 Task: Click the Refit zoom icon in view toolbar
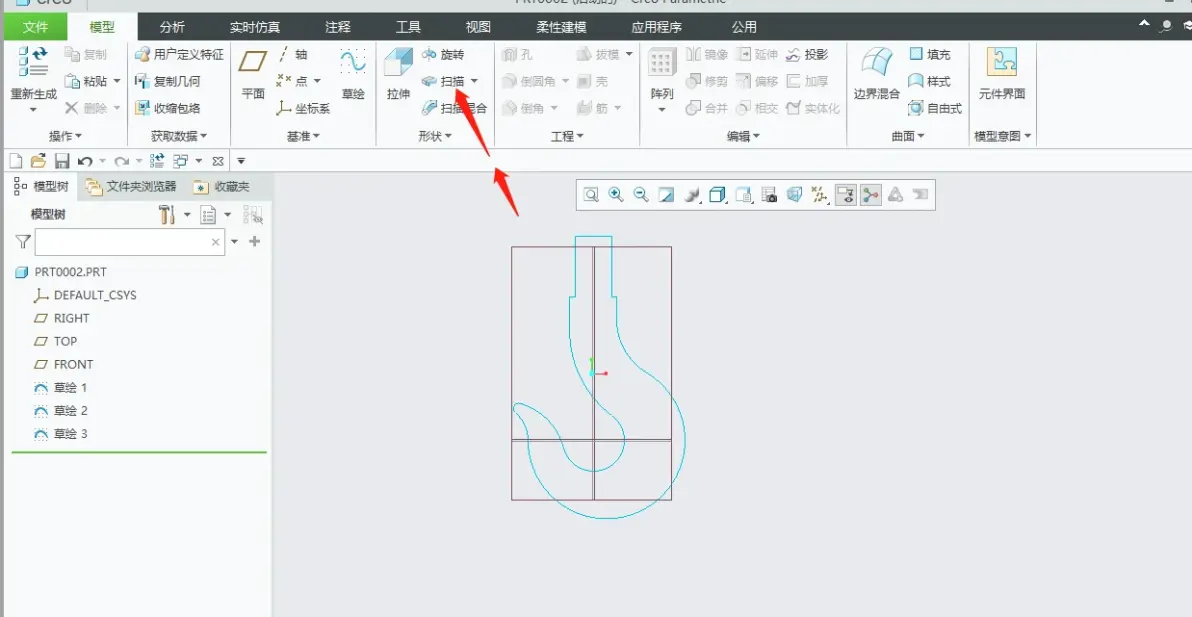pos(591,195)
